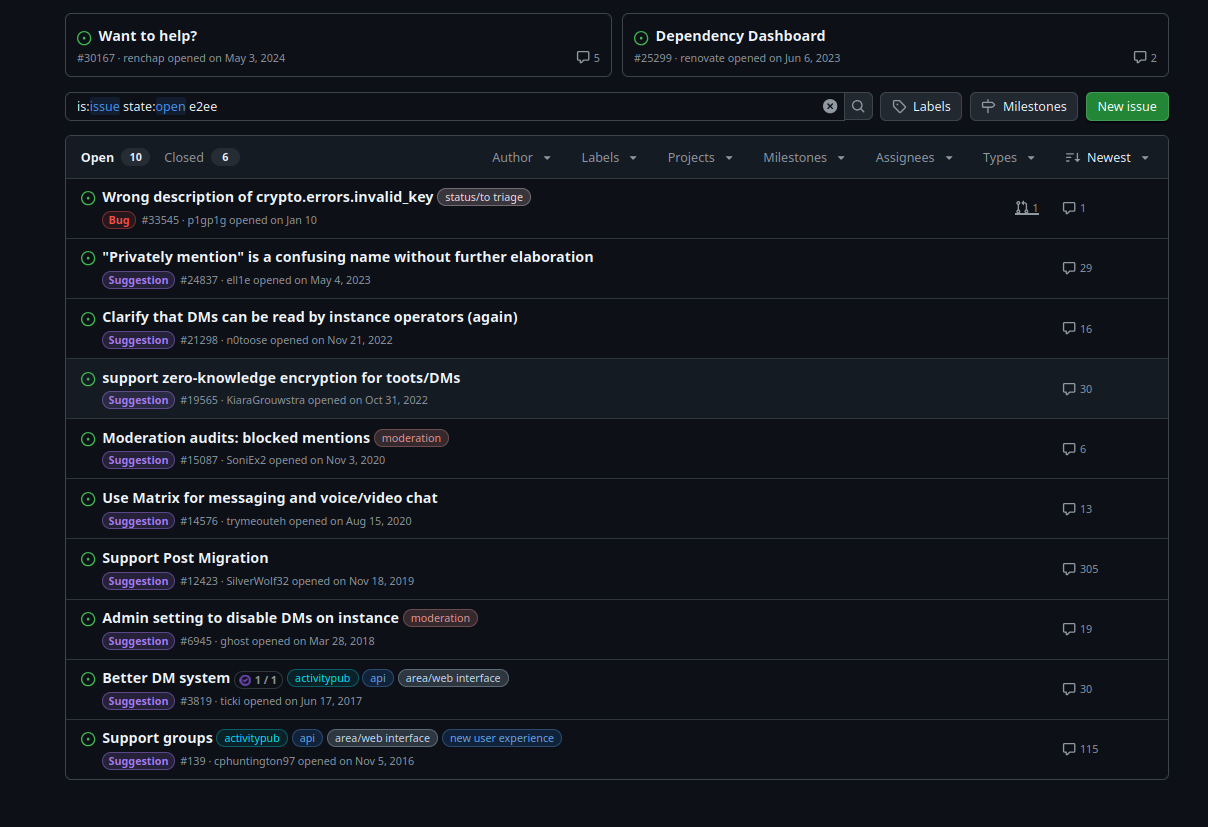
Task: Open the Labels page button
Action: pos(921,106)
